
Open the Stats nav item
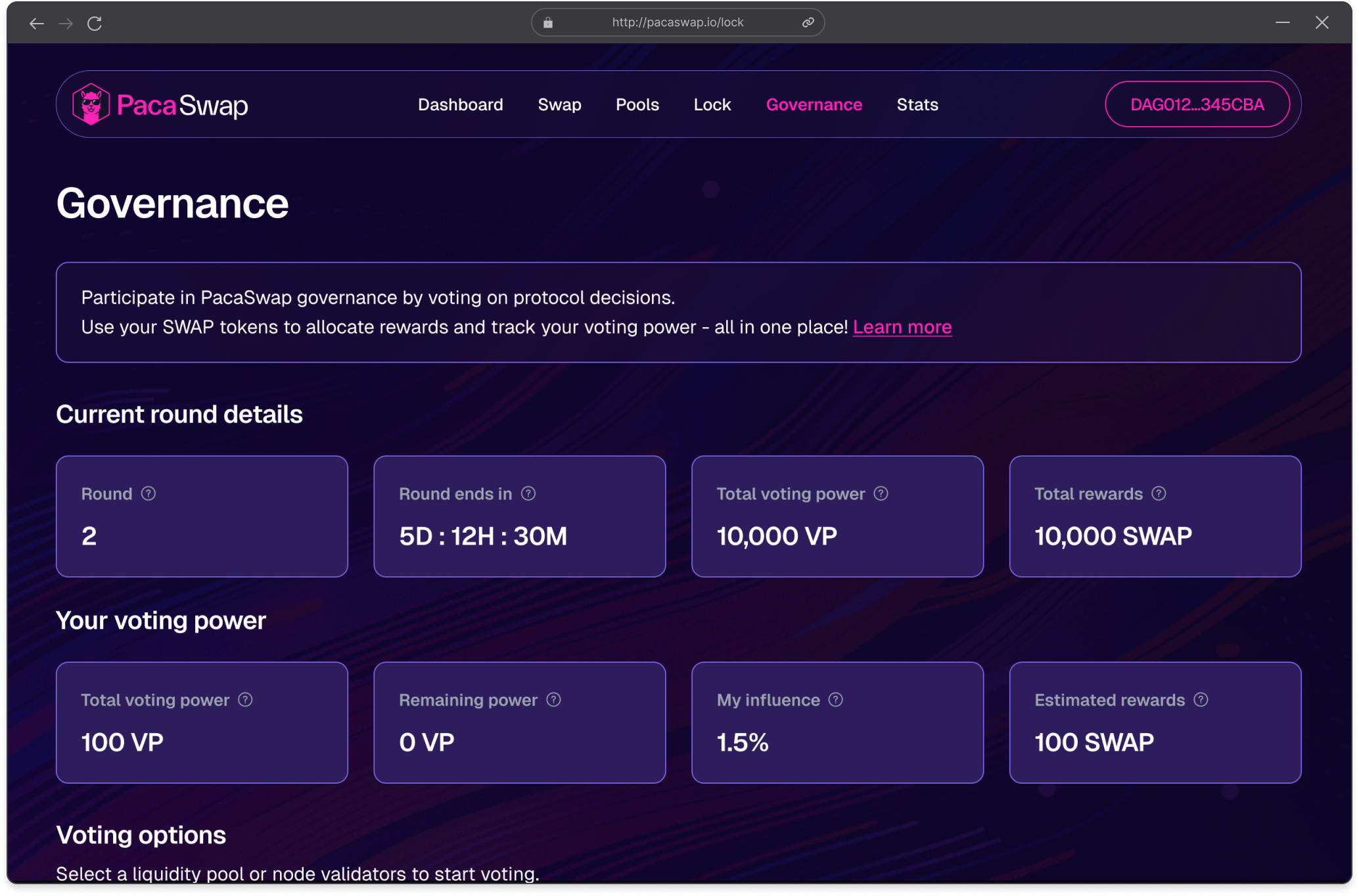click(917, 104)
